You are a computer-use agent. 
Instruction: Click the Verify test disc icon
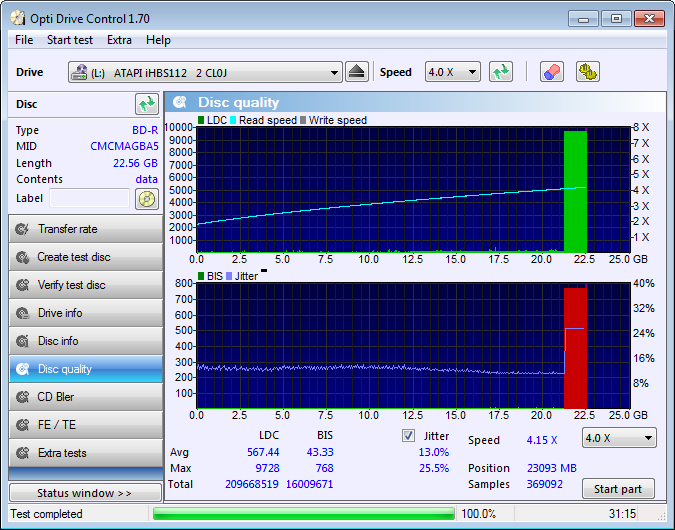tap(22, 285)
